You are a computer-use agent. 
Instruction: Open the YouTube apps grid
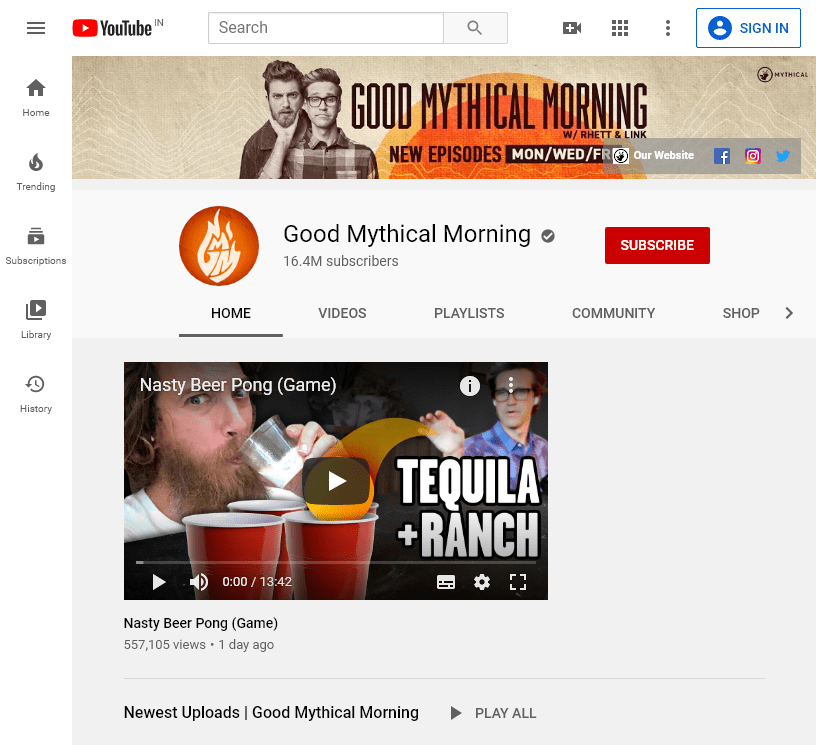point(620,28)
